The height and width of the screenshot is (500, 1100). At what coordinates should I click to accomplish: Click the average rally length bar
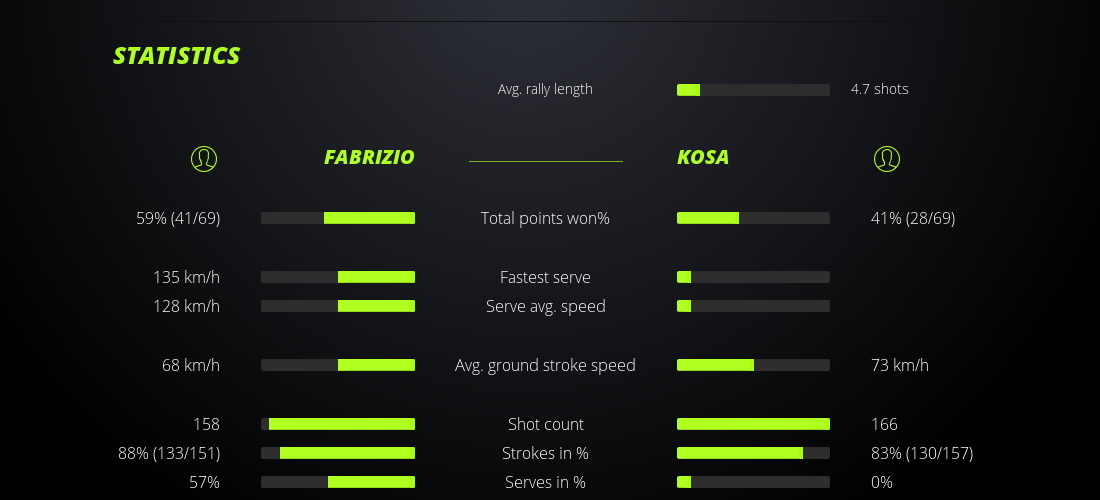click(x=753, y=90)
